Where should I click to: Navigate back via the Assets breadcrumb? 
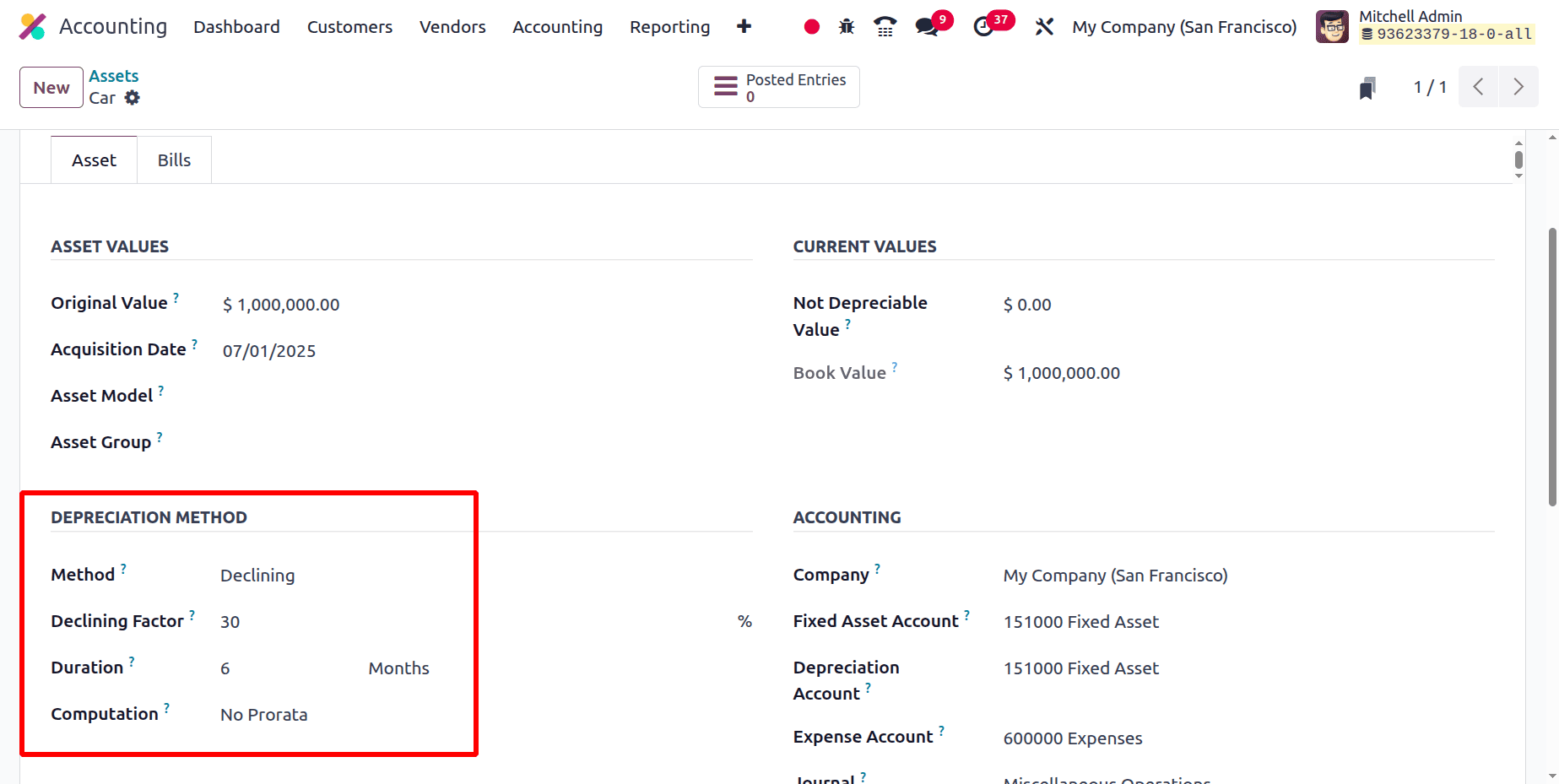(x=113, y=75)
